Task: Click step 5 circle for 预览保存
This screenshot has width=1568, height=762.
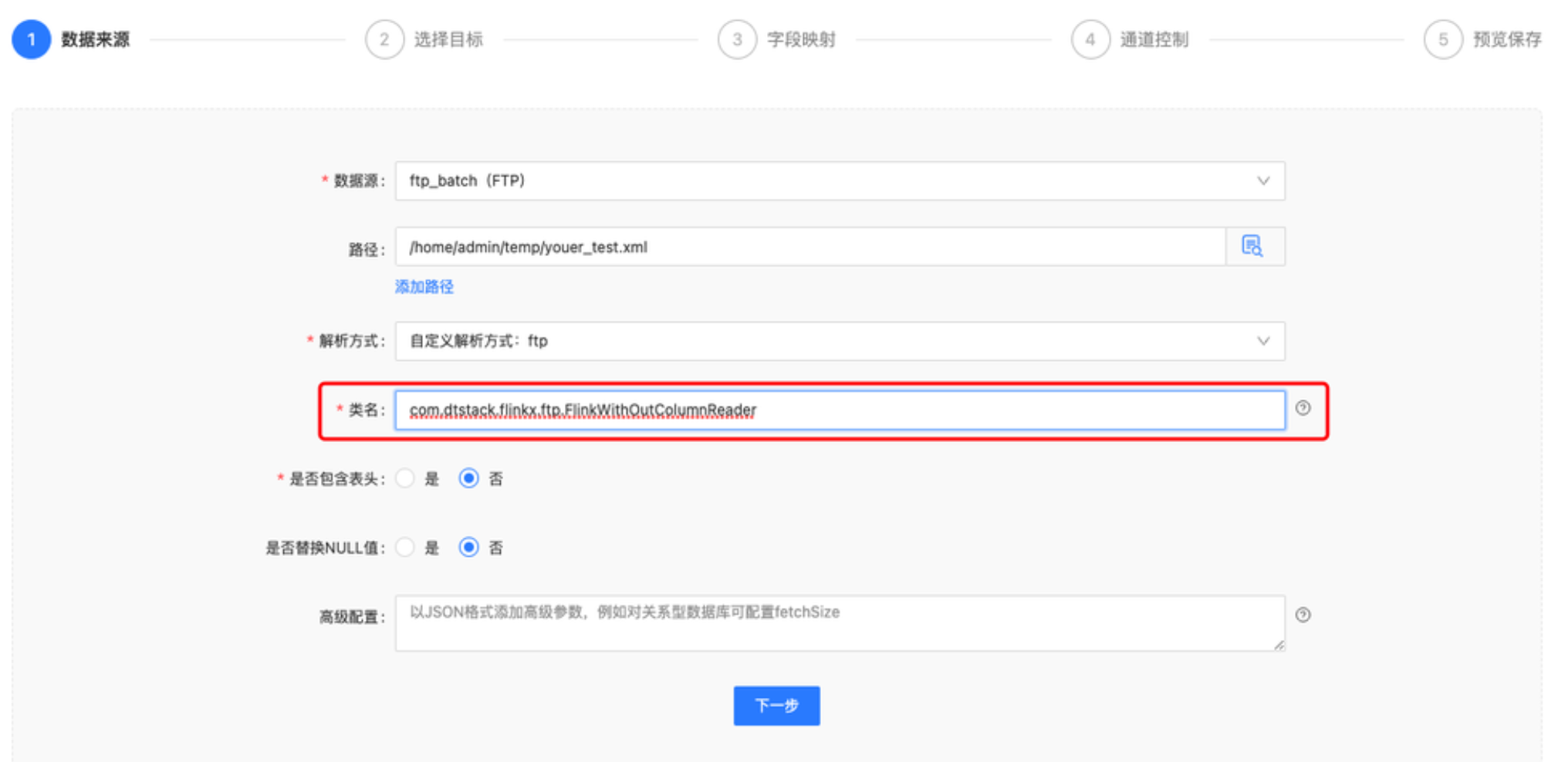Action: click(x=1442, y=39)
